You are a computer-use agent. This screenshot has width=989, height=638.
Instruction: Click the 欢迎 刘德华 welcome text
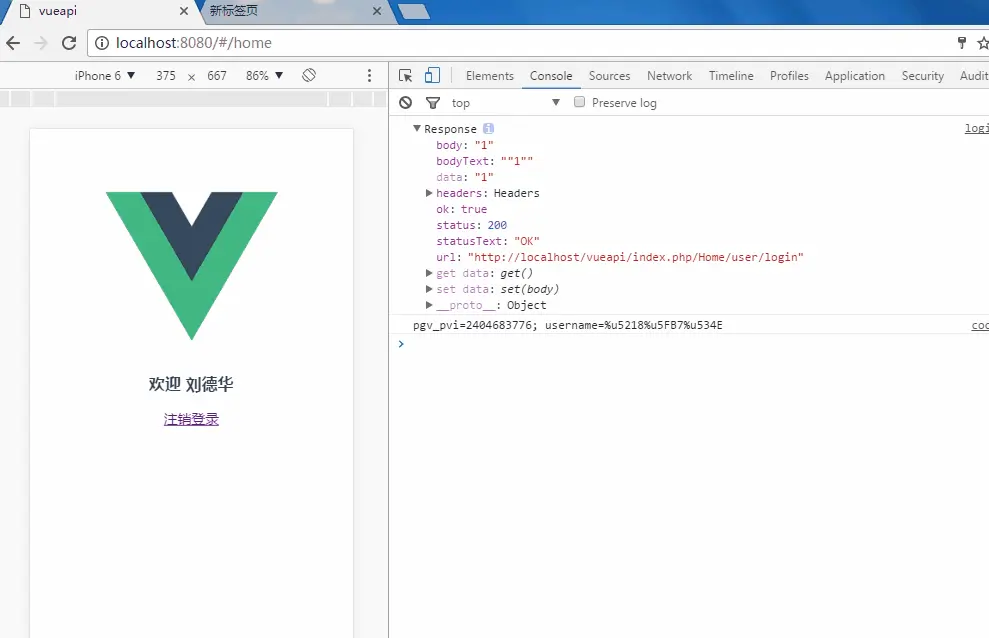click(191, 384)
